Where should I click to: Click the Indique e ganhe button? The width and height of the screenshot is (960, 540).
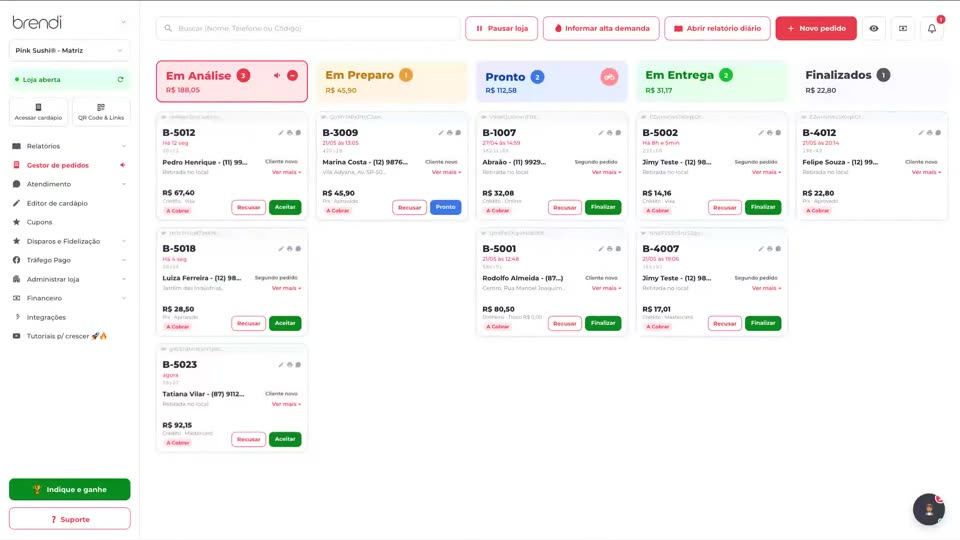pyautogui.click(x=69, y=489)
